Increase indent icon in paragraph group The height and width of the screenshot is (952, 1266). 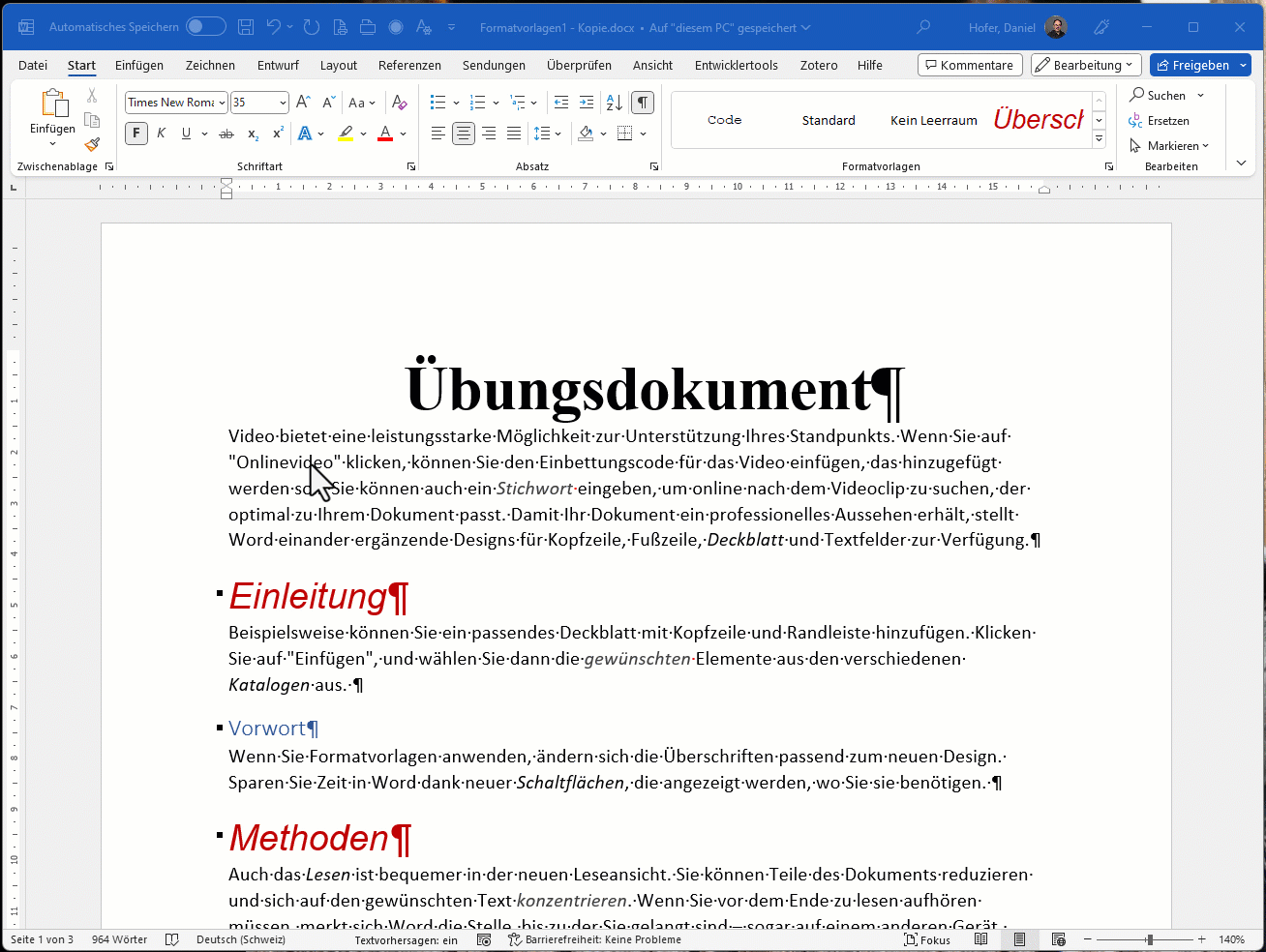[x=587, y=103]
